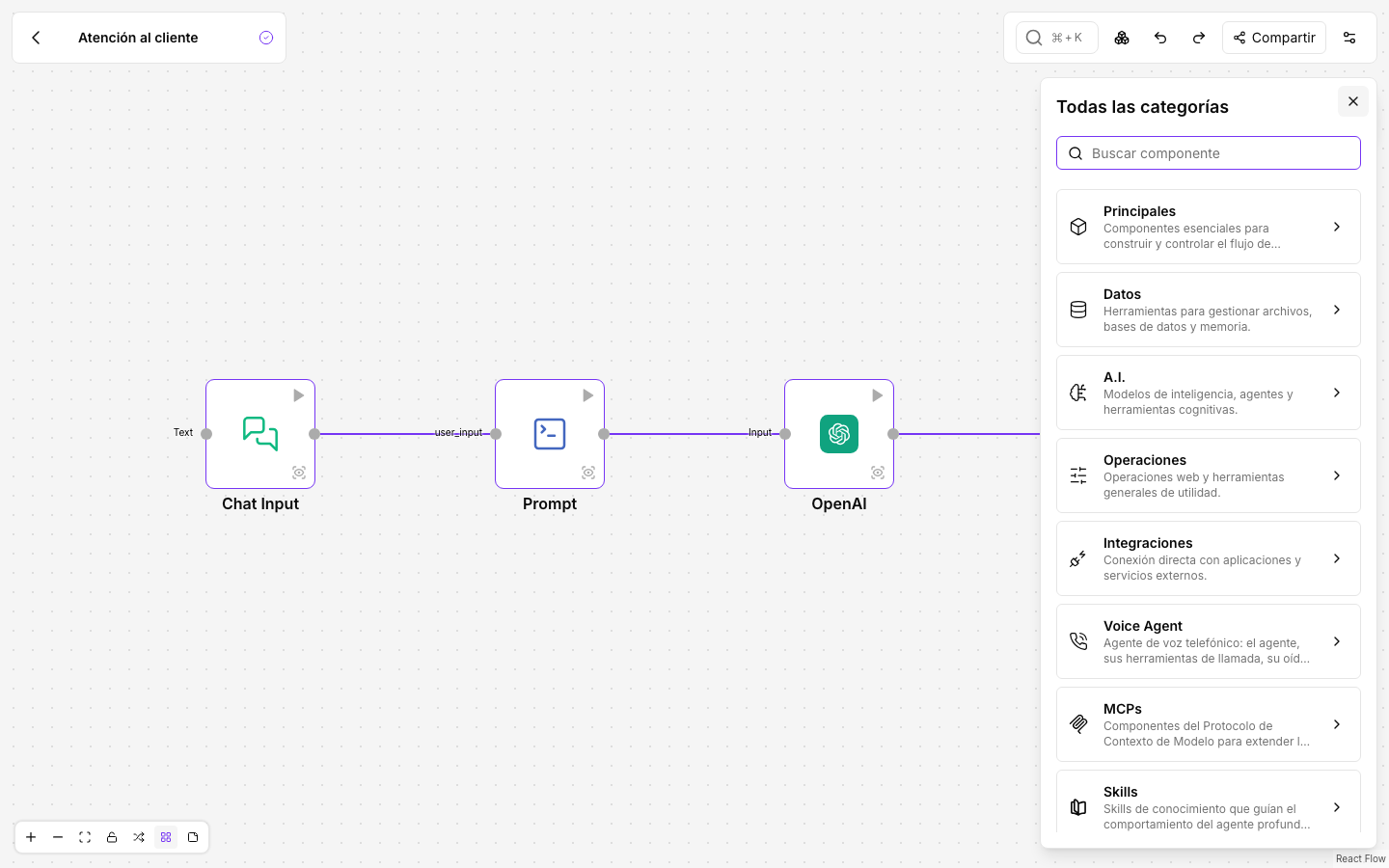This screenshot has width=1389, height=868.
Task: Click the shuffle auto-layout icon
Action: tap(139, 837)
